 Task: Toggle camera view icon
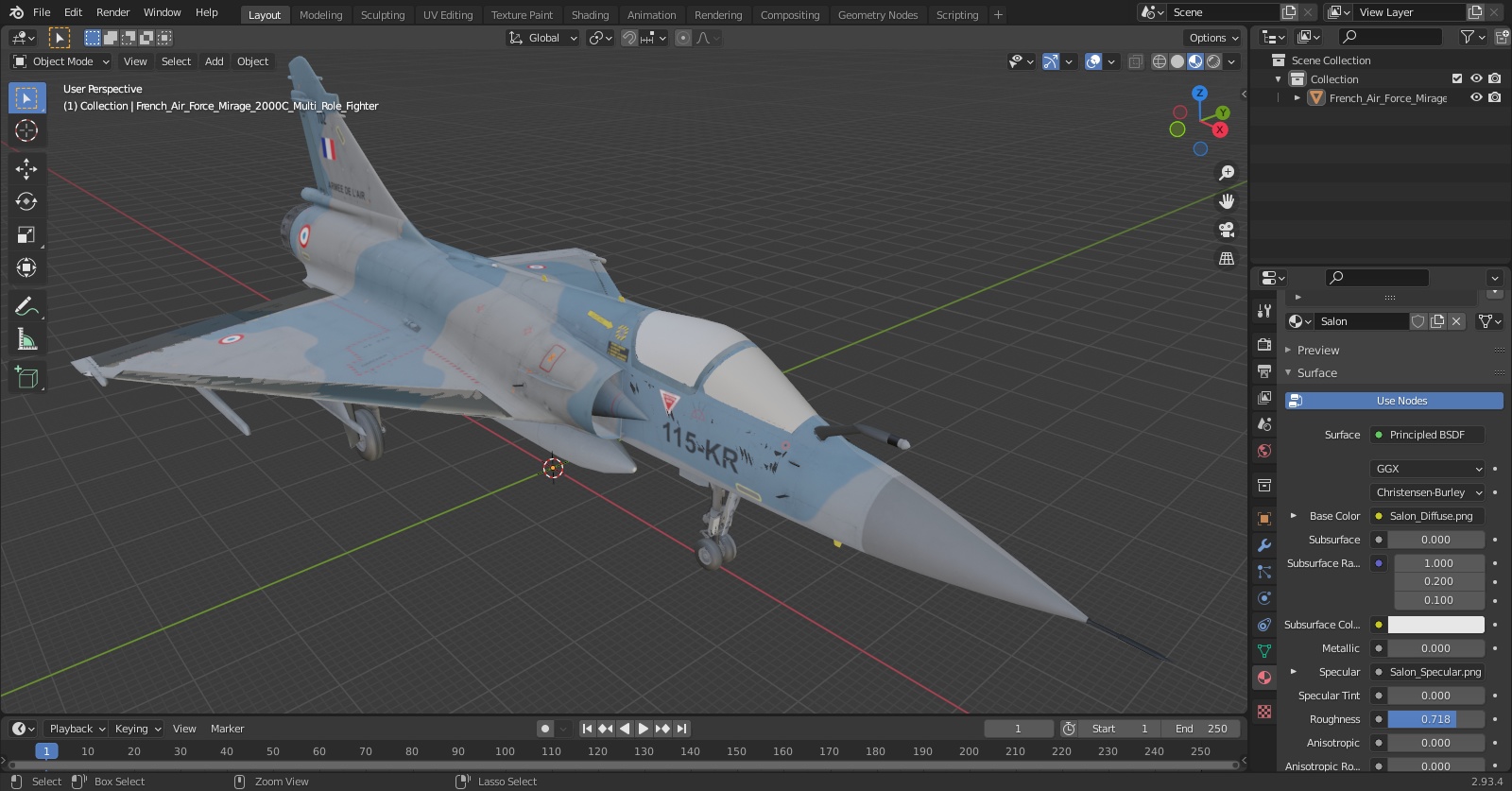(1227, 230)
